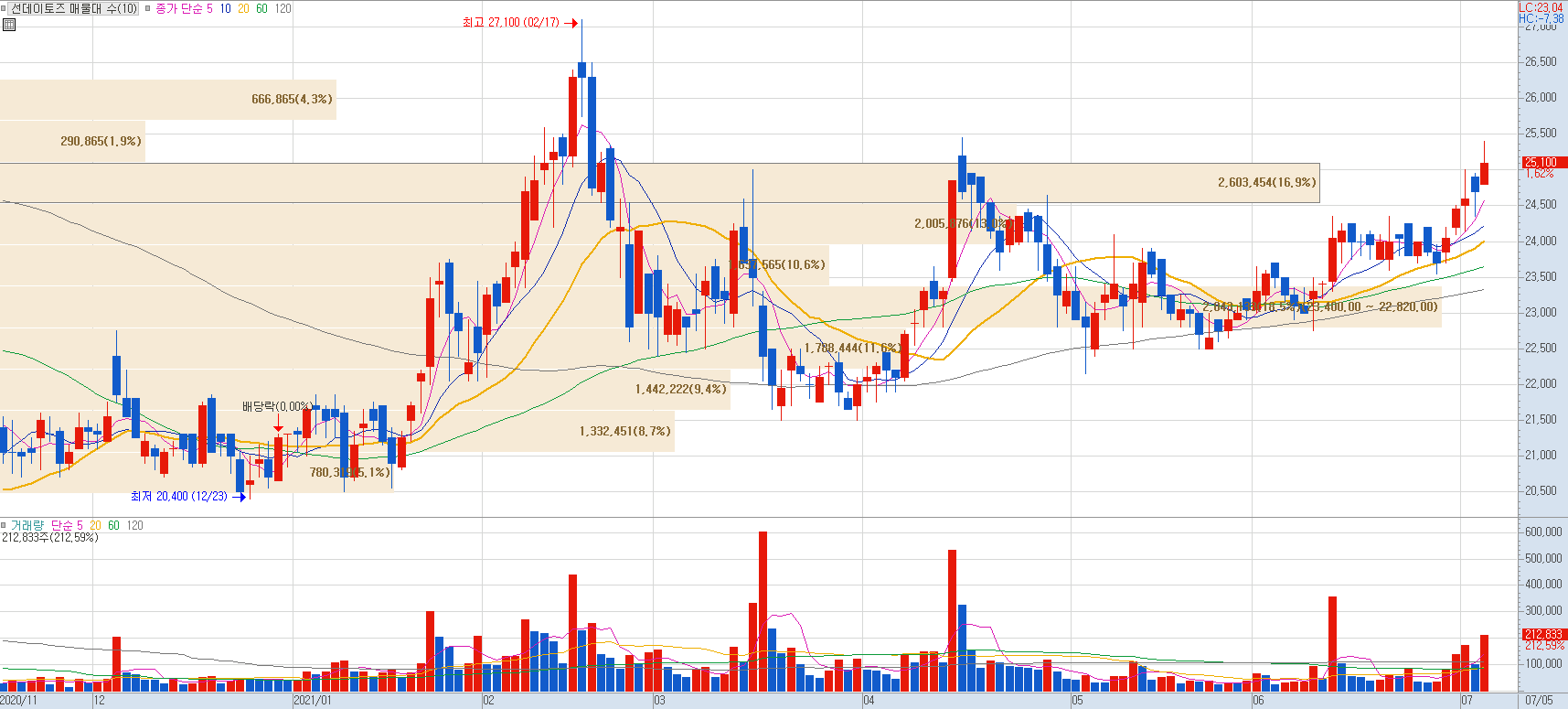Select the 선데이토즈 매물대 수(10) indicator label

coord(74,8)
